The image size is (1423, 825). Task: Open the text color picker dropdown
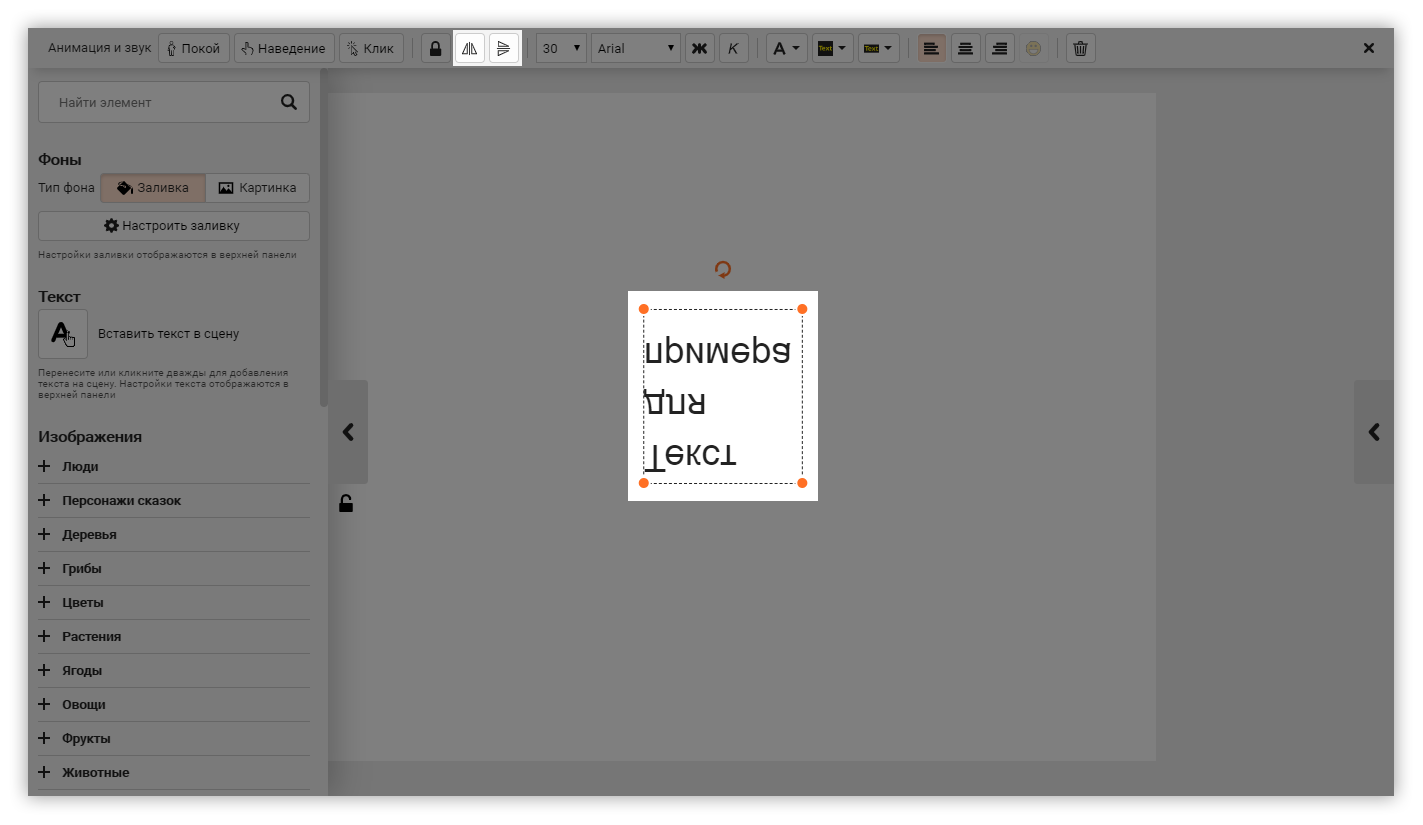point(787,48)
